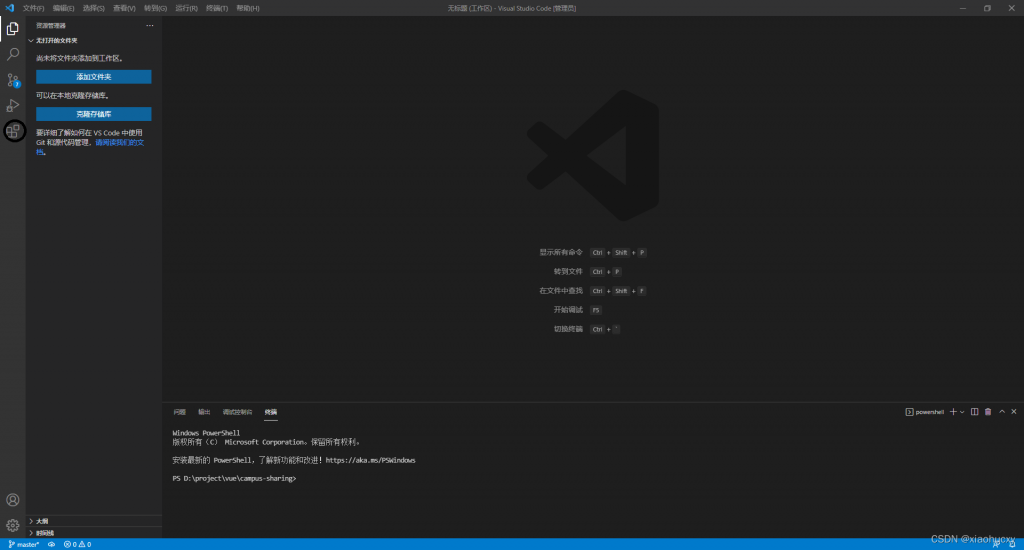This screenshot has height=550, width=1024.
Task: Open terminal launch profile dropdown arrow
Action: pyautogui.click(x=962, y=412)
